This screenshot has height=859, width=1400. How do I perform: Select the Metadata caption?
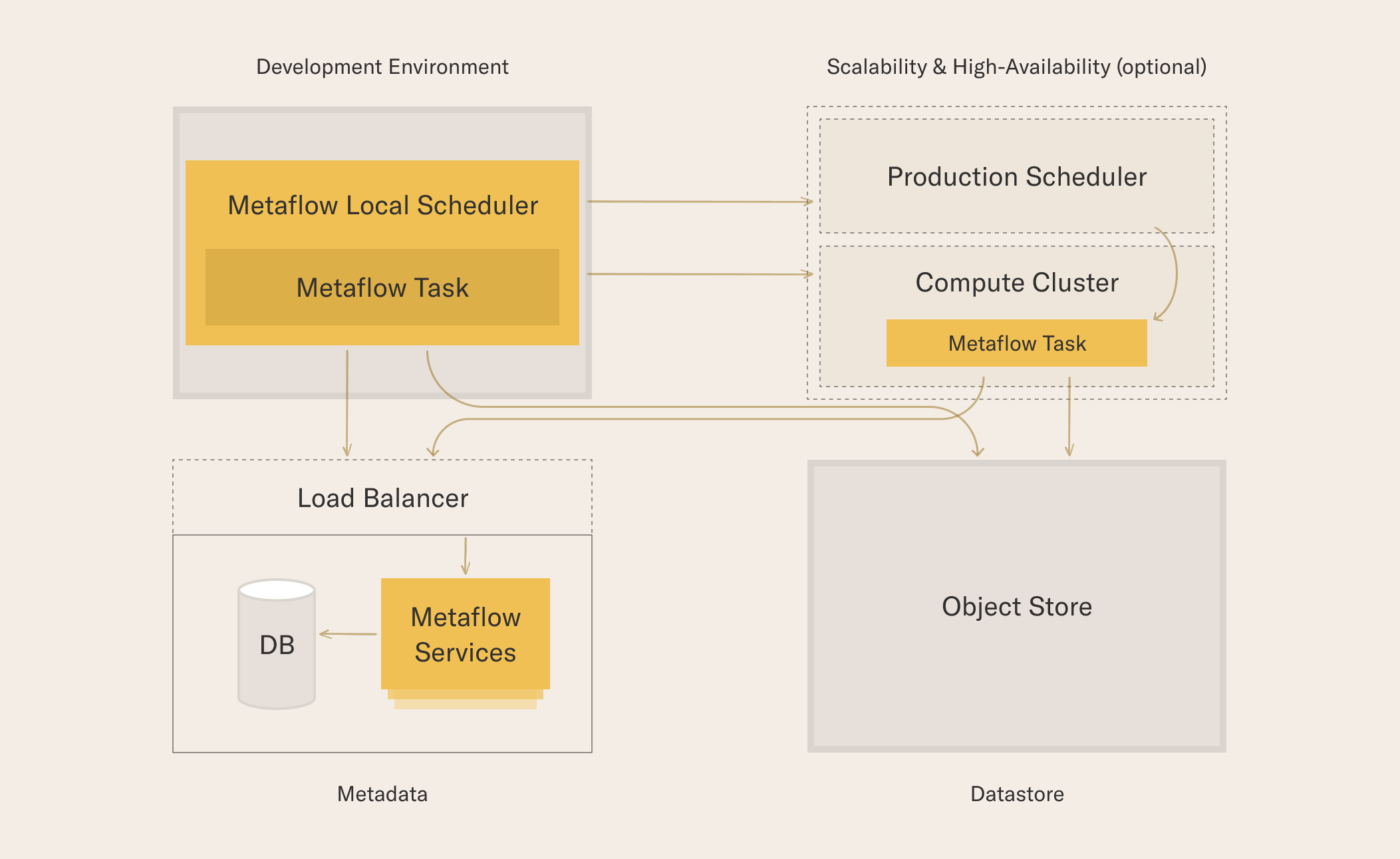point(382,794)
